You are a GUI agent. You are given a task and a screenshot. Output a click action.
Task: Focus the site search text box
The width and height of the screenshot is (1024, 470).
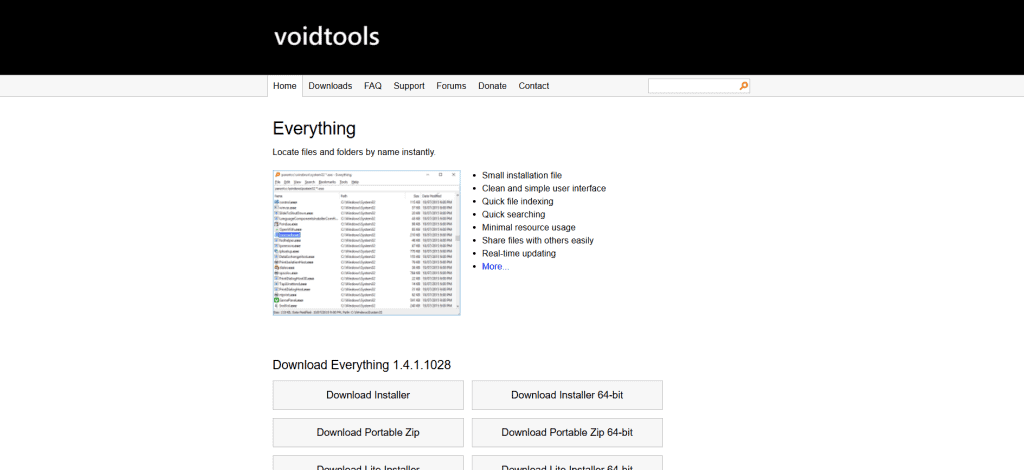[x=692, y=86]
